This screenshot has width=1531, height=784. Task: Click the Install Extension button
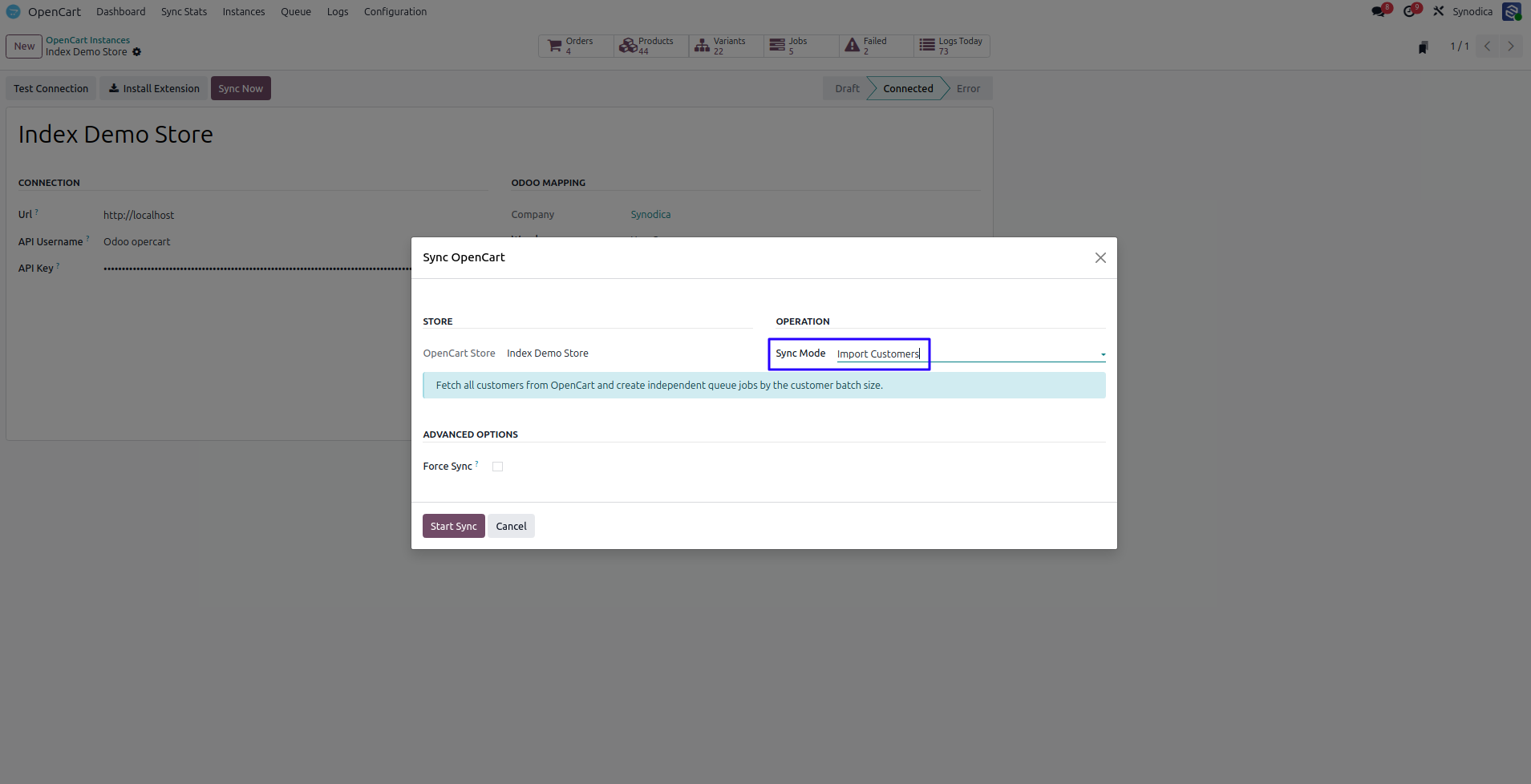pyautogui.click(x=154, y=88)
